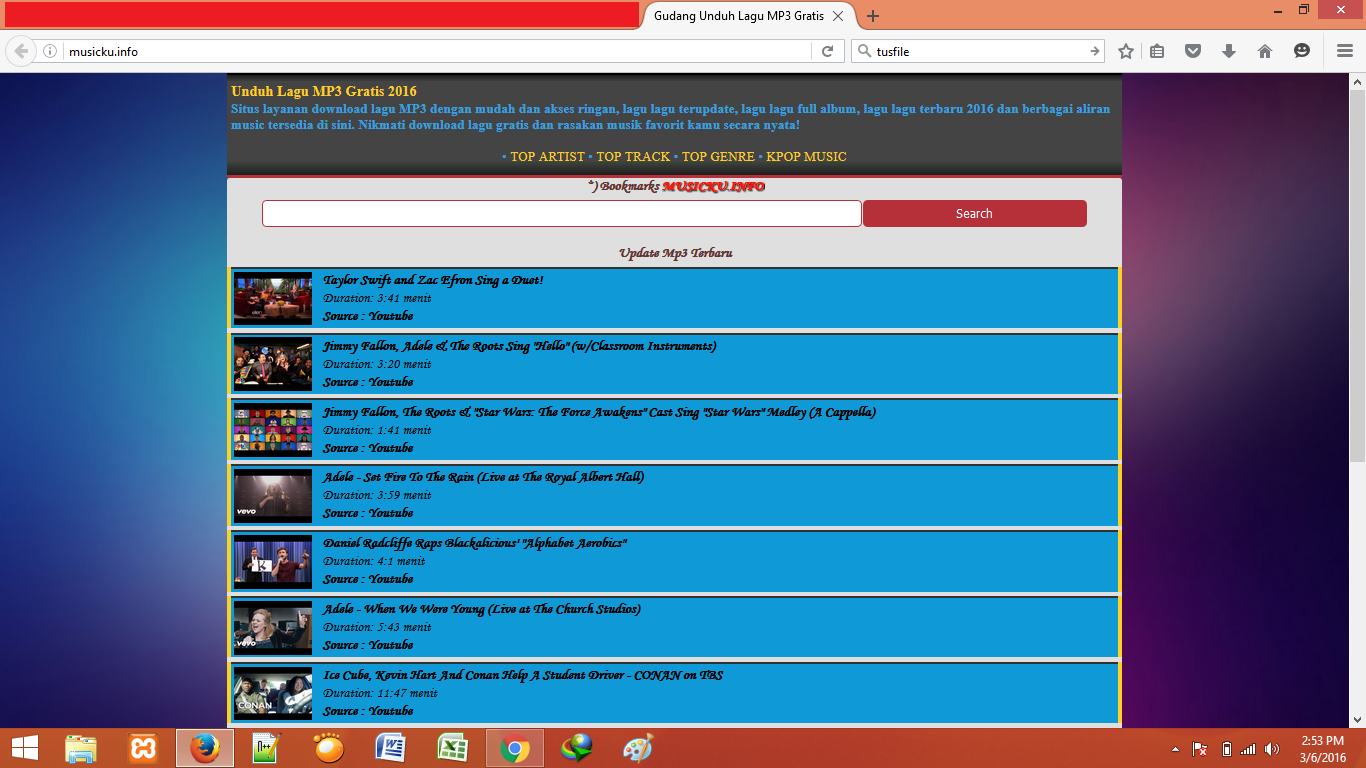Click title "Jimmy Fallon, Adele & The Roots Sing Hello"
This screenshot has width=1366, height=768.
519,346
